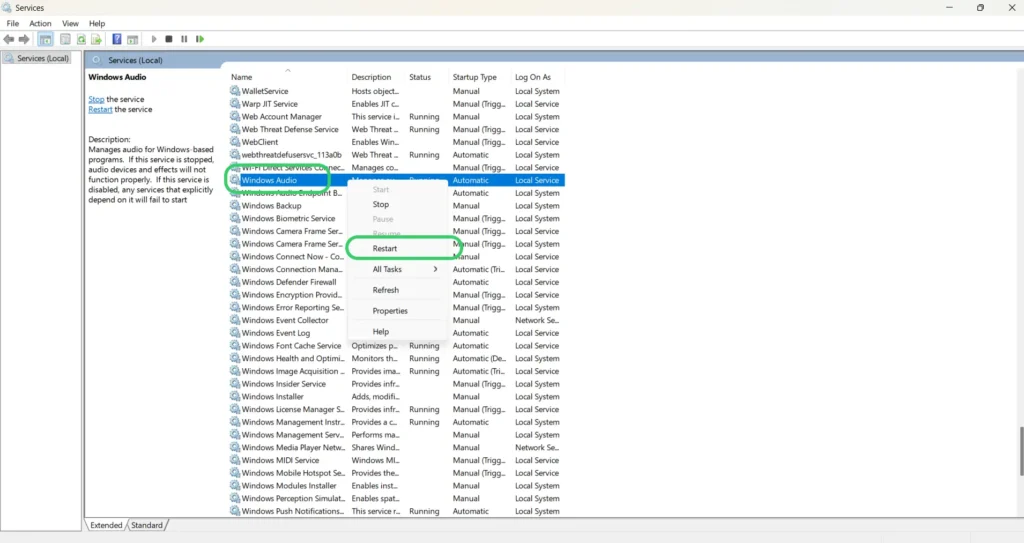
Task: Select the Warp JIT Service row
Action: click(x=396, y=104)
